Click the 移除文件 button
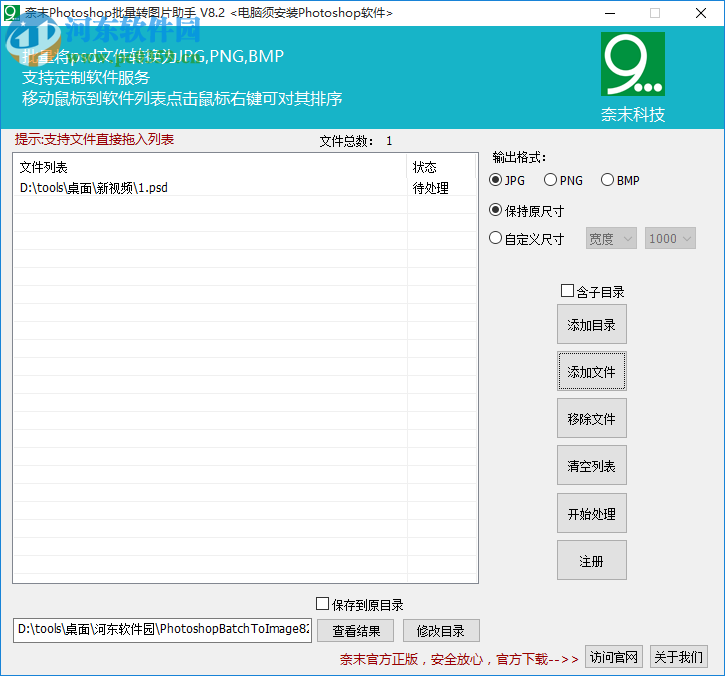The image size is (725, 676). [x=592, y=418]
